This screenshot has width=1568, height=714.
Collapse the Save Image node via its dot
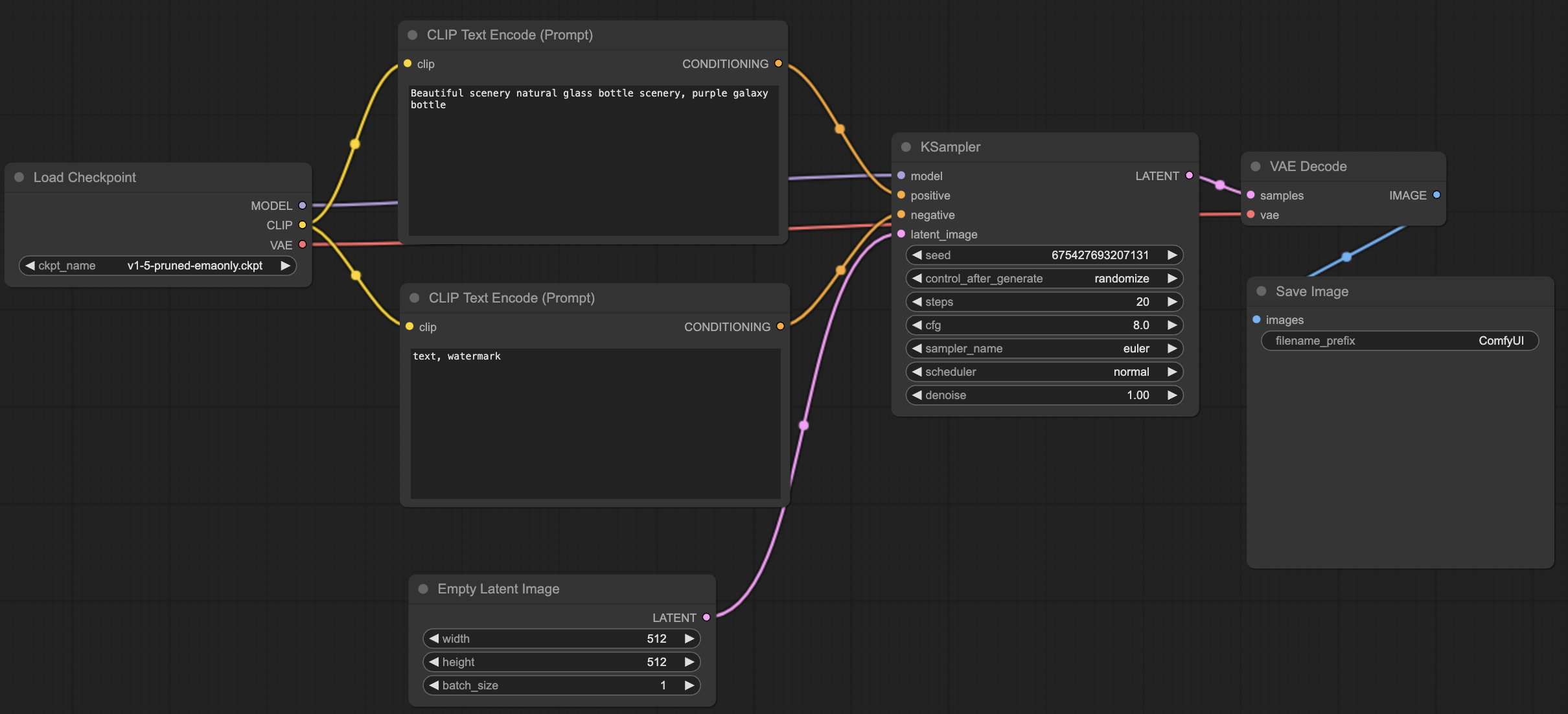[x=1262, y=291]
